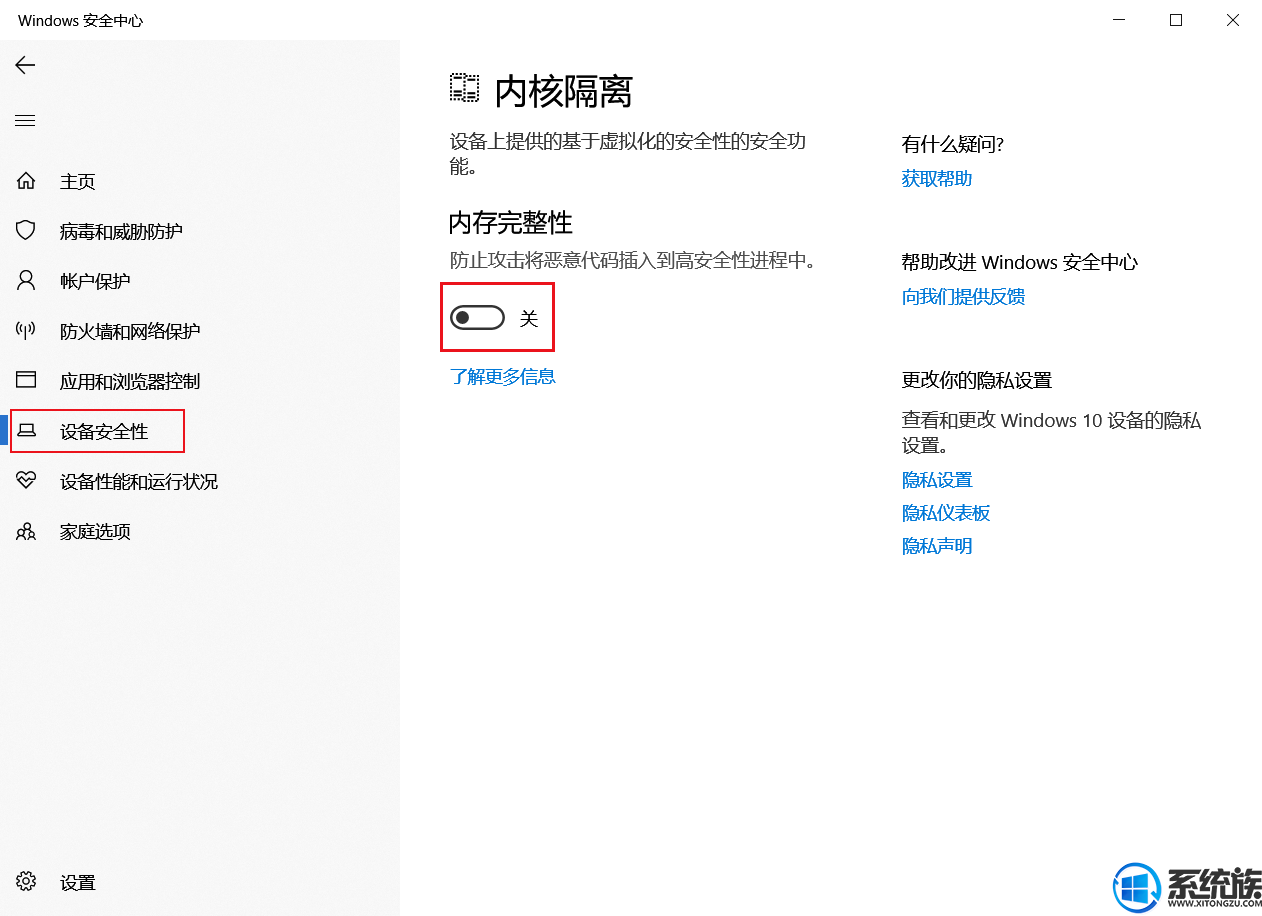Open the 隐私声明 link

pyautogui.click(x=937, y=545)
